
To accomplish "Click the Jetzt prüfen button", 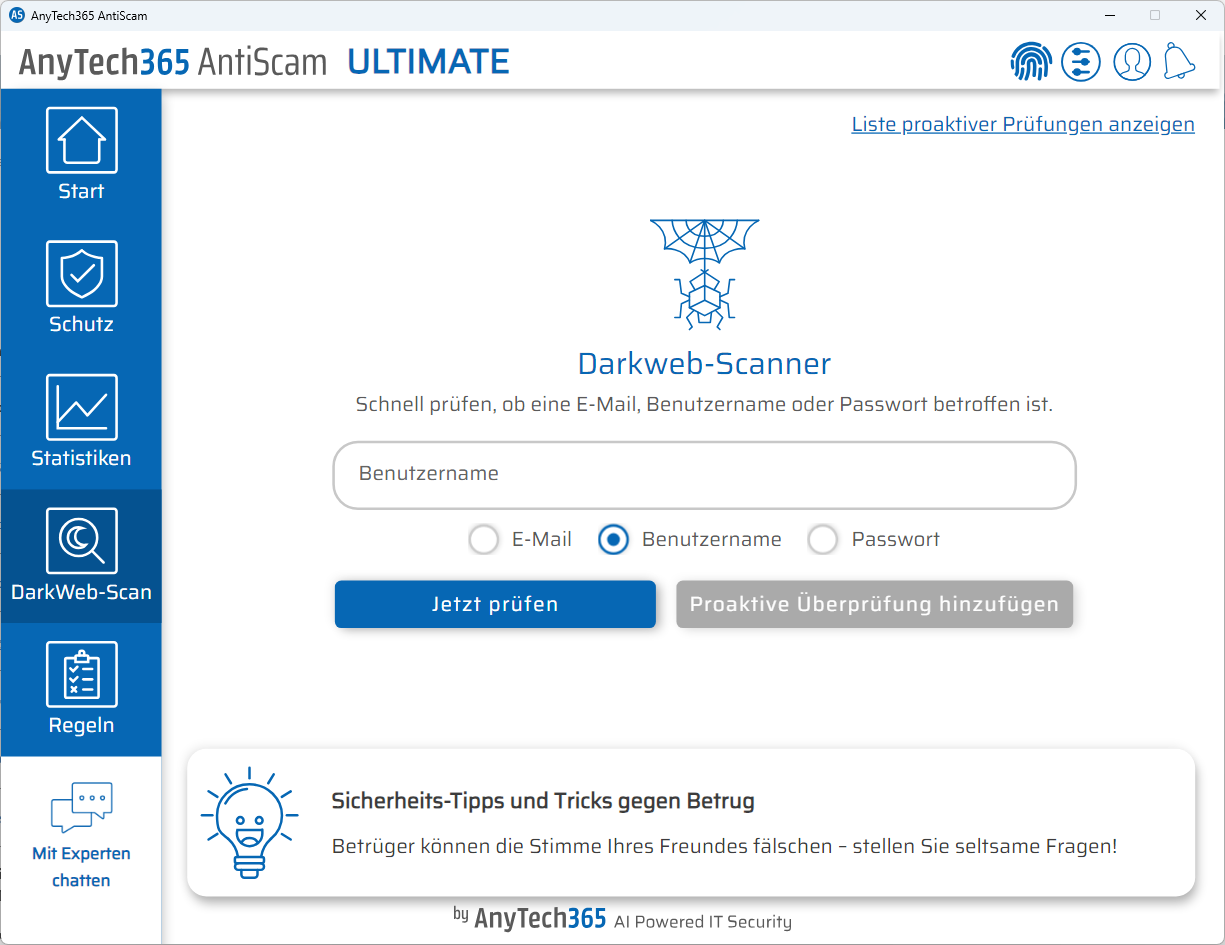I will (x=495, y=604).
